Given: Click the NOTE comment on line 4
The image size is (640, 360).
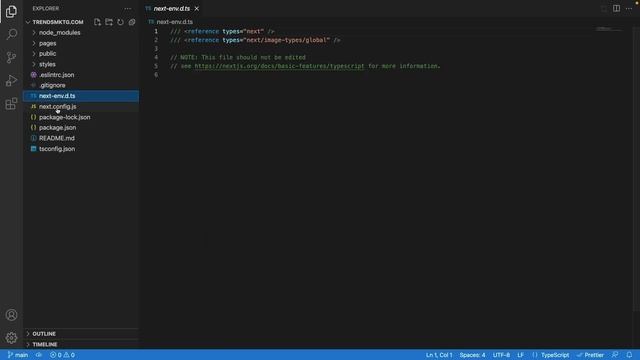Looking at the screenshot, I should tap(238, 58).
